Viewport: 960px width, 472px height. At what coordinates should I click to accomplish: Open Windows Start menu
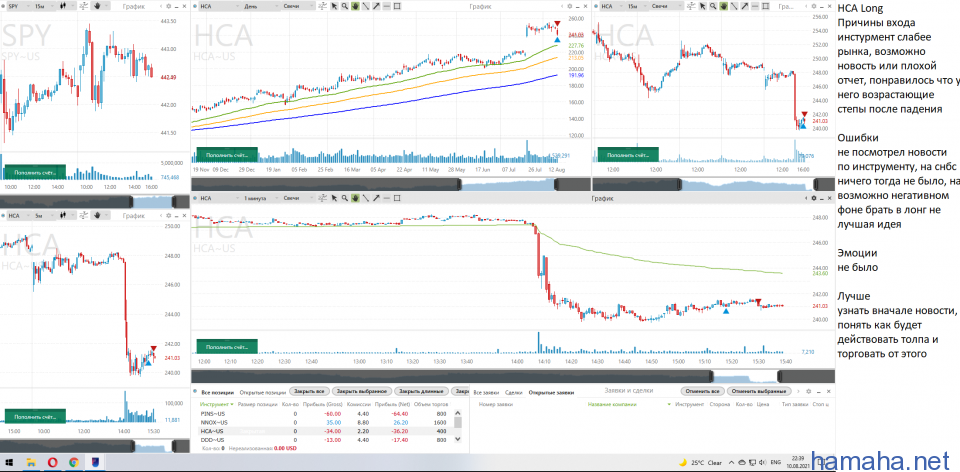9,463
